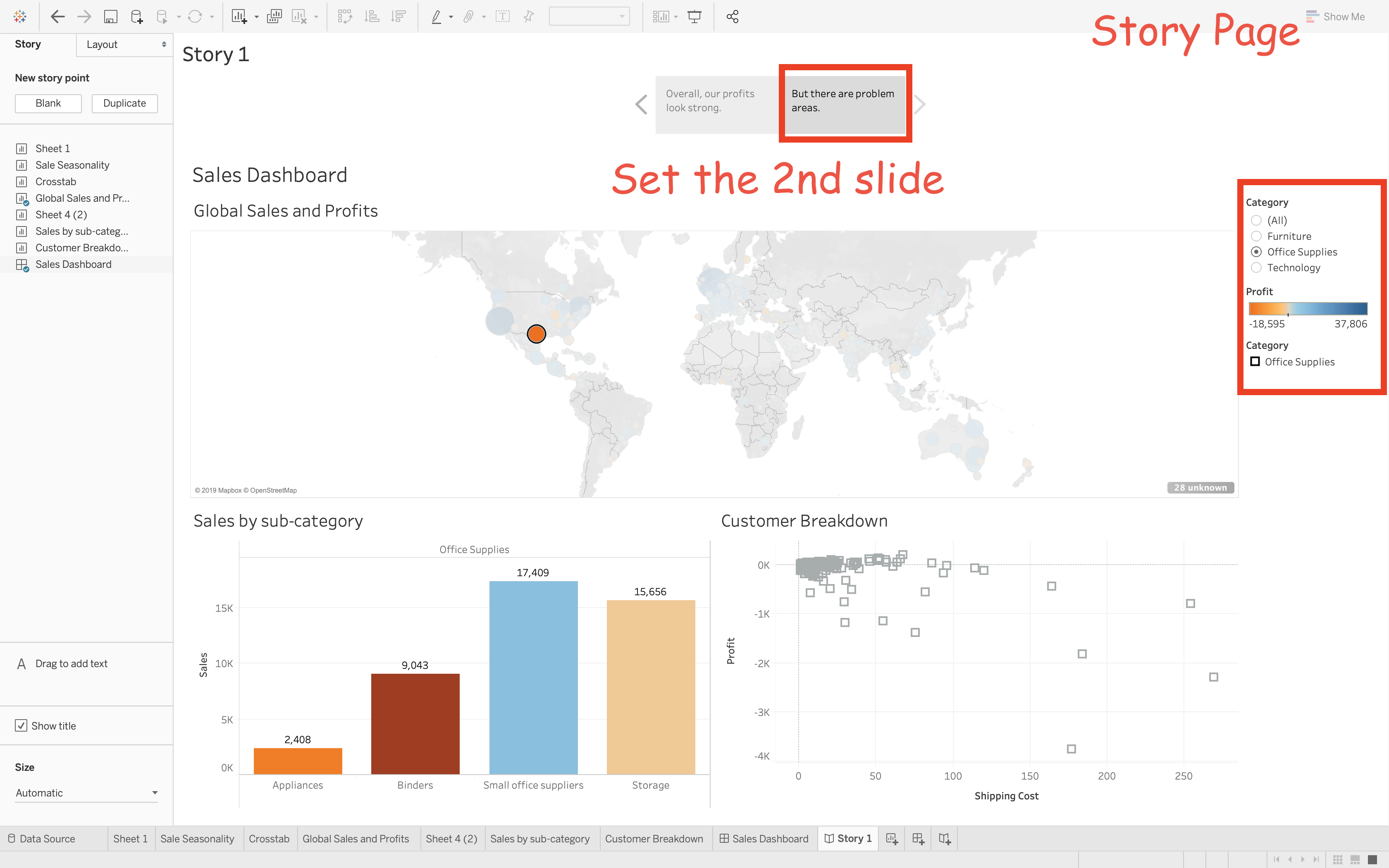Click the Blank story point button
The width and height of the screenshot is (1389, 868).
click(48, 103)
